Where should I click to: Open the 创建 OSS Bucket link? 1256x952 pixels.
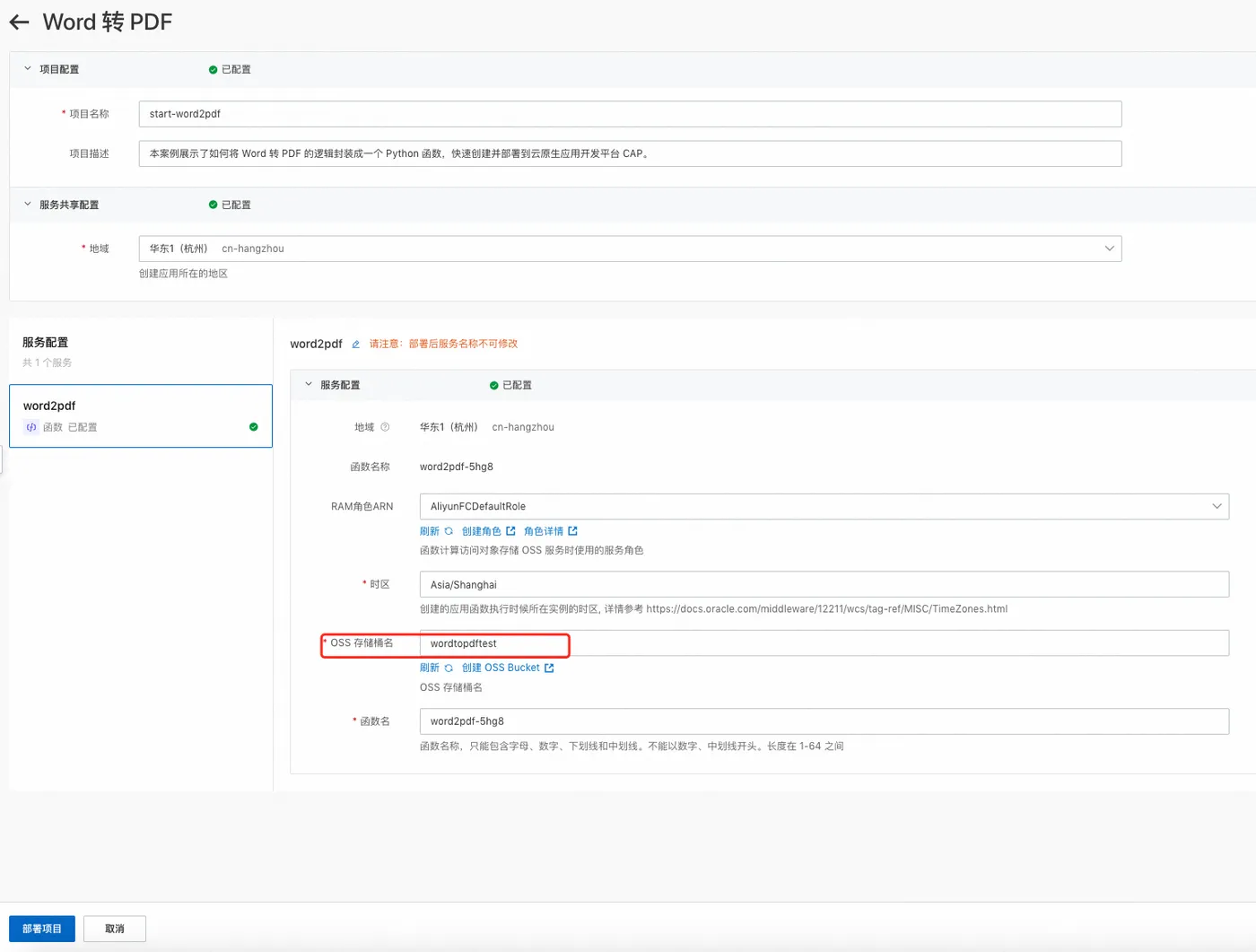click(x=501, y=668)
